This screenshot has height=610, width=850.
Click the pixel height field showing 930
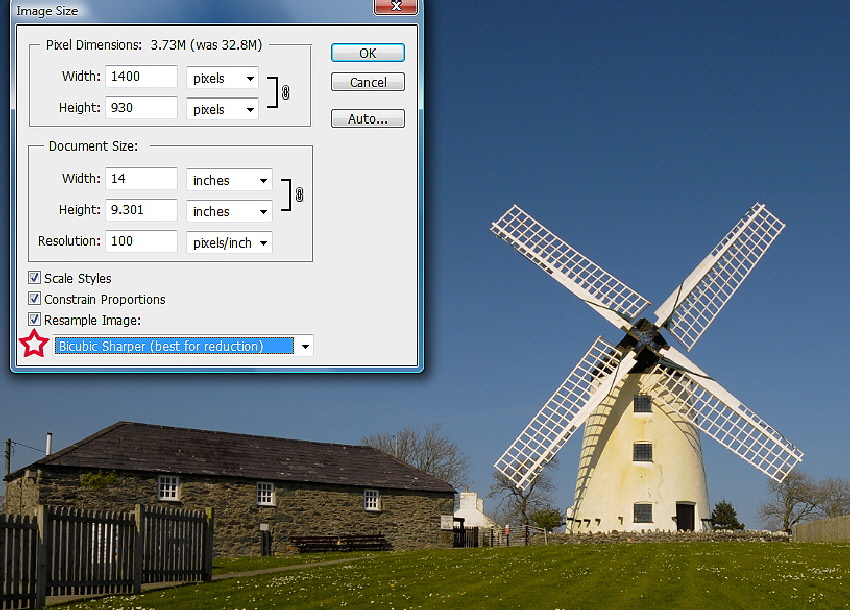point(141,107)
